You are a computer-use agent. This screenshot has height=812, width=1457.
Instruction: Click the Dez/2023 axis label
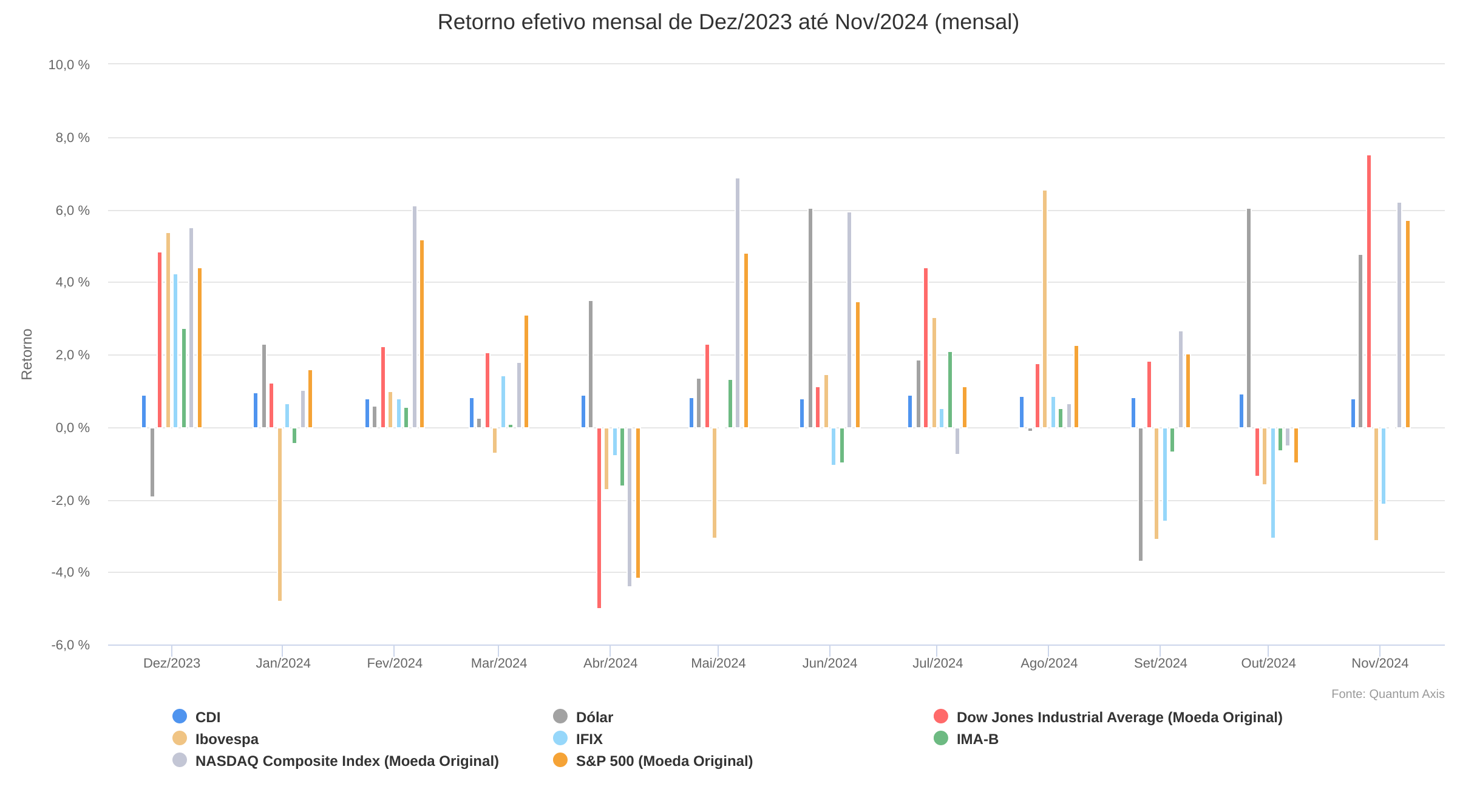(x=172, y=663)
